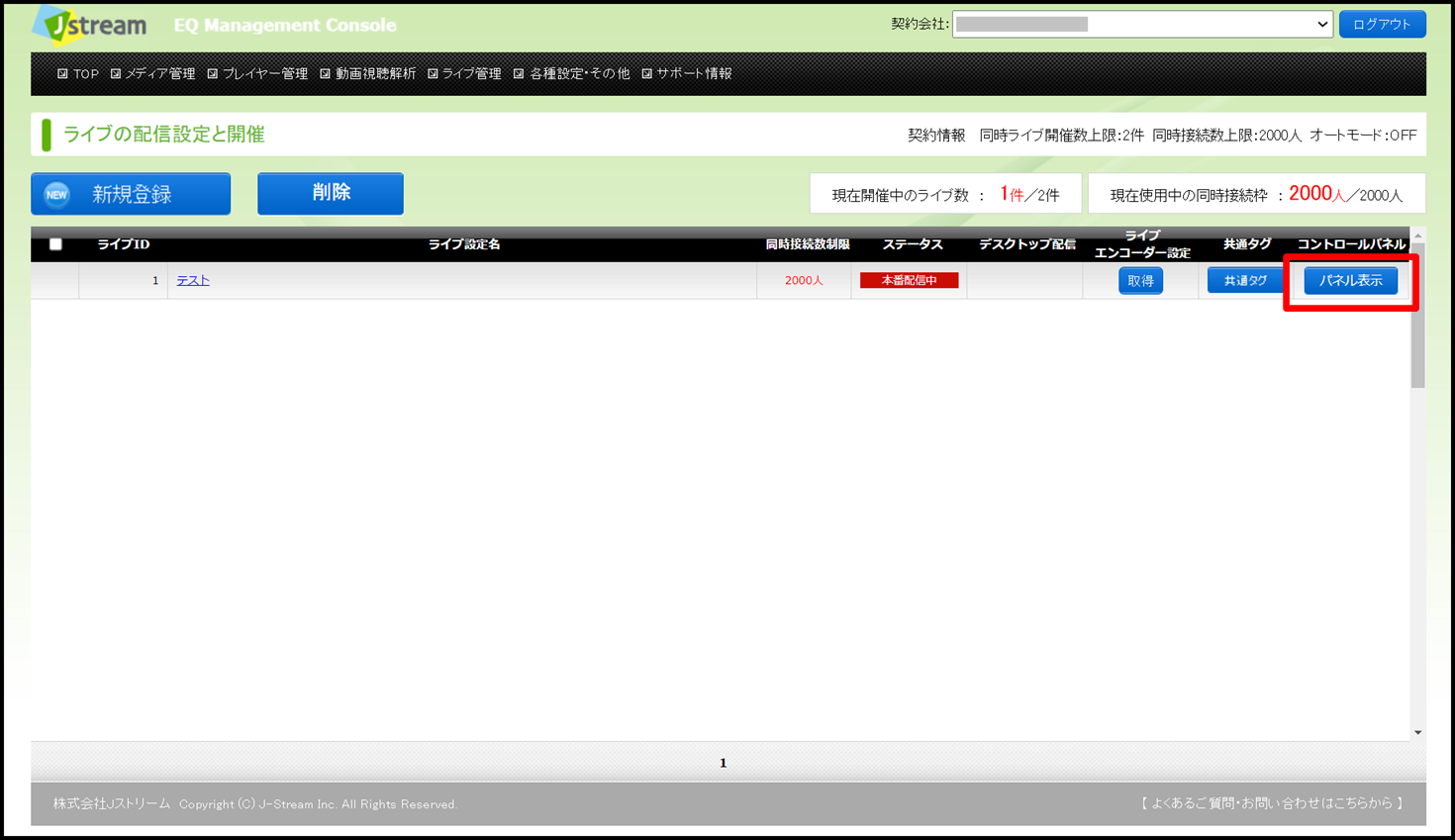This screenshot has height=840, width=1455.
Task: Click the scrollbar up arrow
Action: tap(1418, 235)
